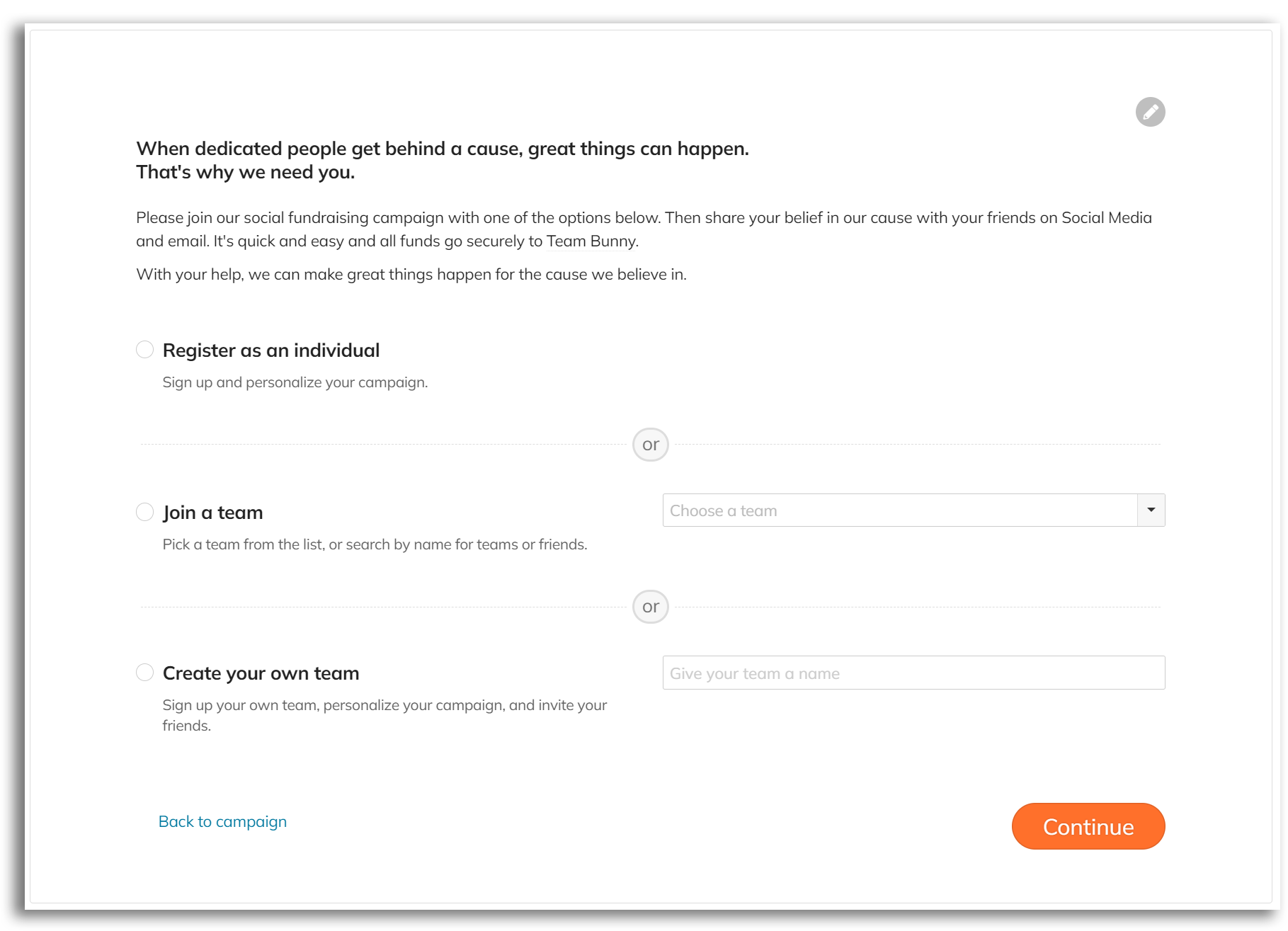Click the radio circle beside "Join a team"
The image size is (1288, 931).
coord(144,511)
